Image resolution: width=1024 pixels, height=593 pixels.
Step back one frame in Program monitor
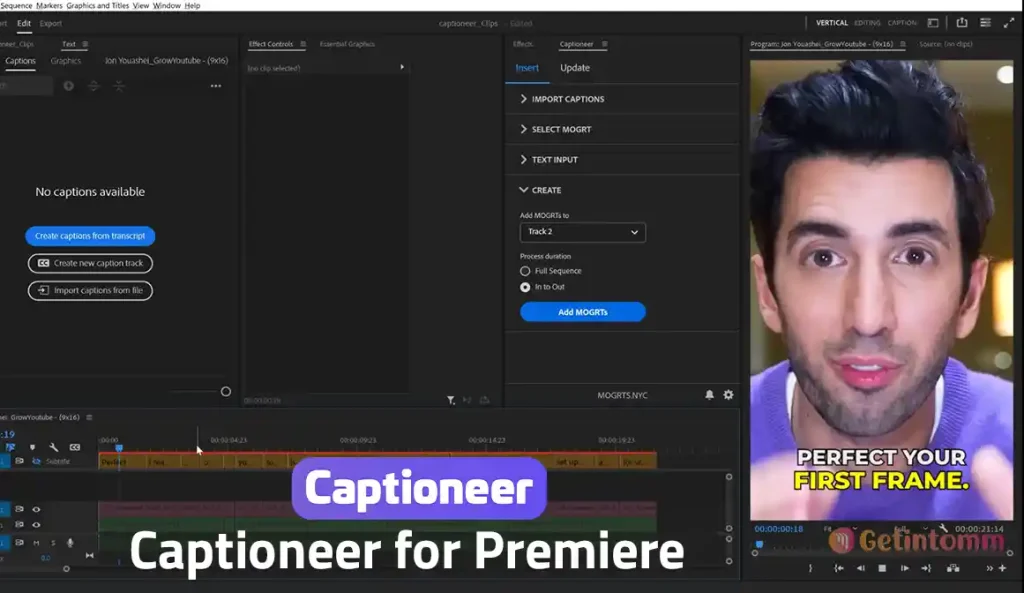(x=860, y=568)
